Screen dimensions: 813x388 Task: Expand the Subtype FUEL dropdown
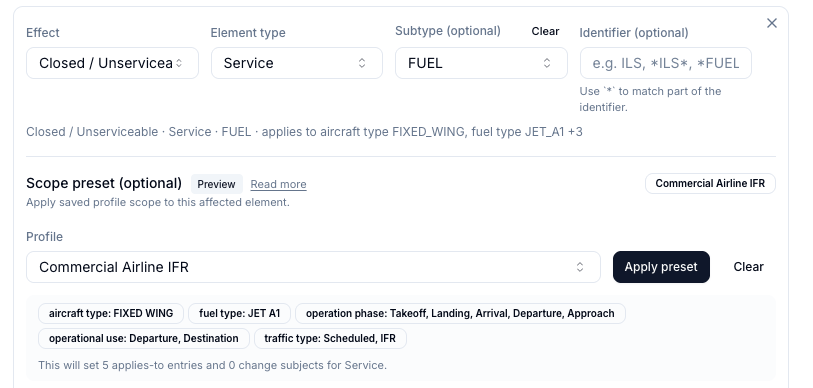(481, 63)
